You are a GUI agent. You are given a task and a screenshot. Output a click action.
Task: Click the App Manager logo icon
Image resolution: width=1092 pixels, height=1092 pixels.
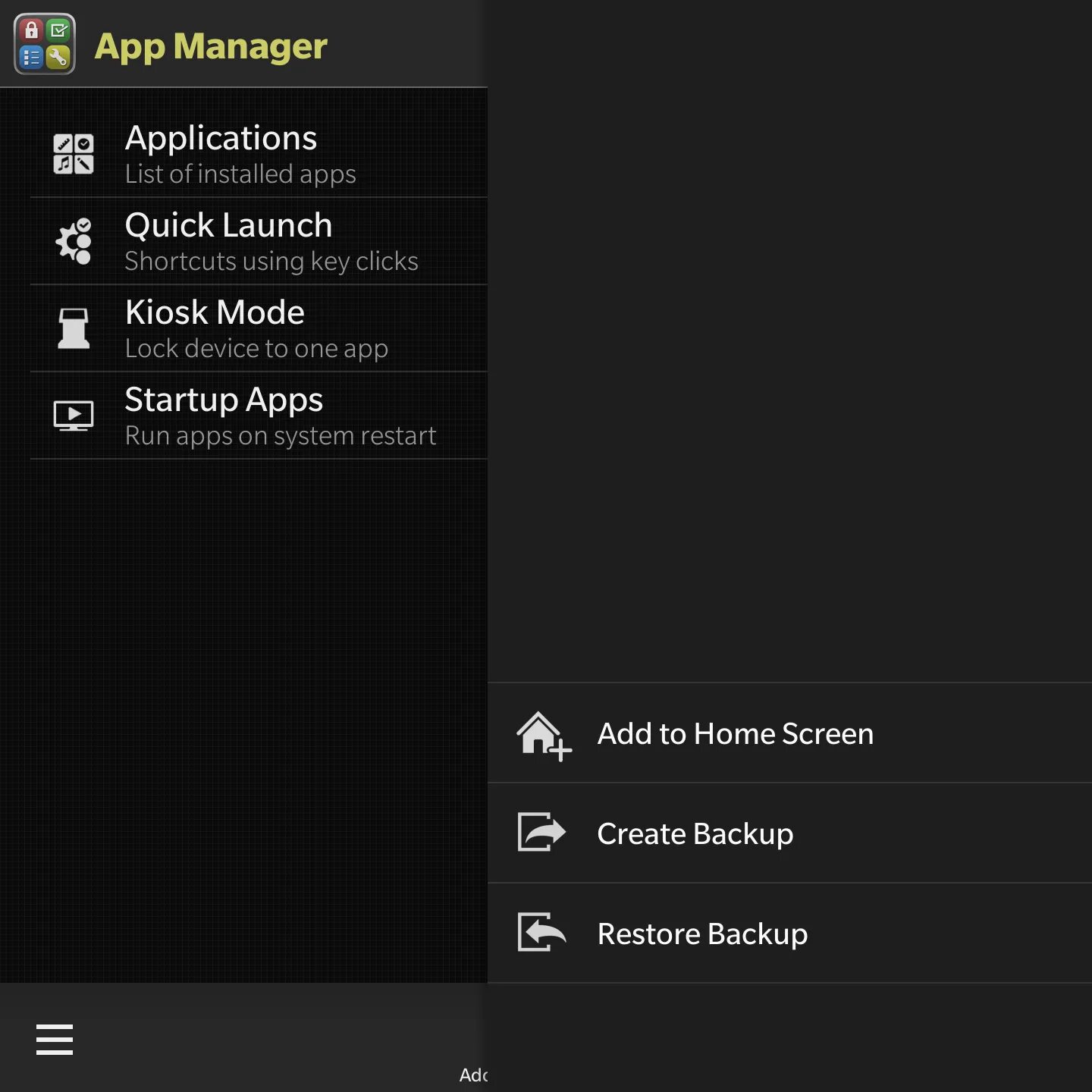click(45, 44)
